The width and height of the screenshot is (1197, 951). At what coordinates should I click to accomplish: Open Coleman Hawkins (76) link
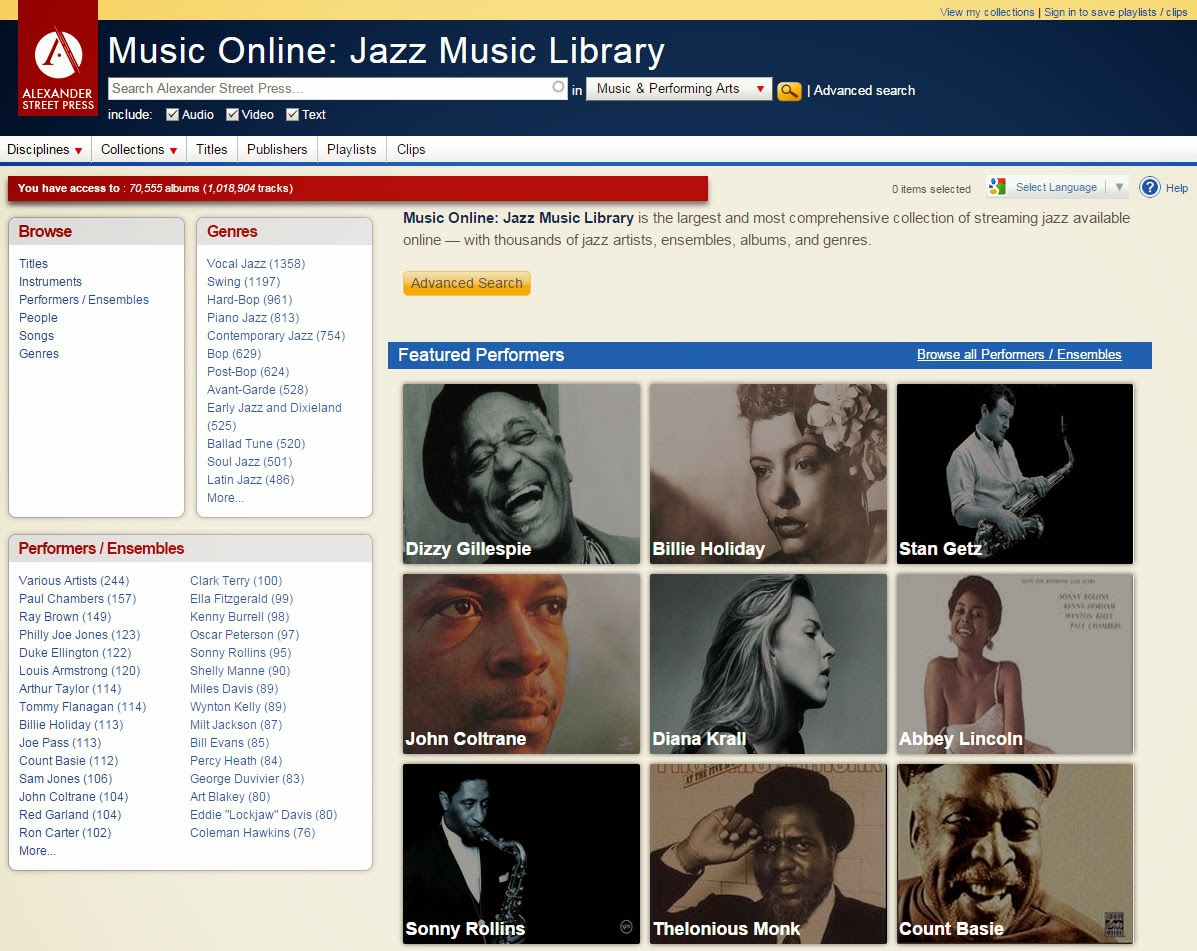pyautogui.click(x=252, y=833)
